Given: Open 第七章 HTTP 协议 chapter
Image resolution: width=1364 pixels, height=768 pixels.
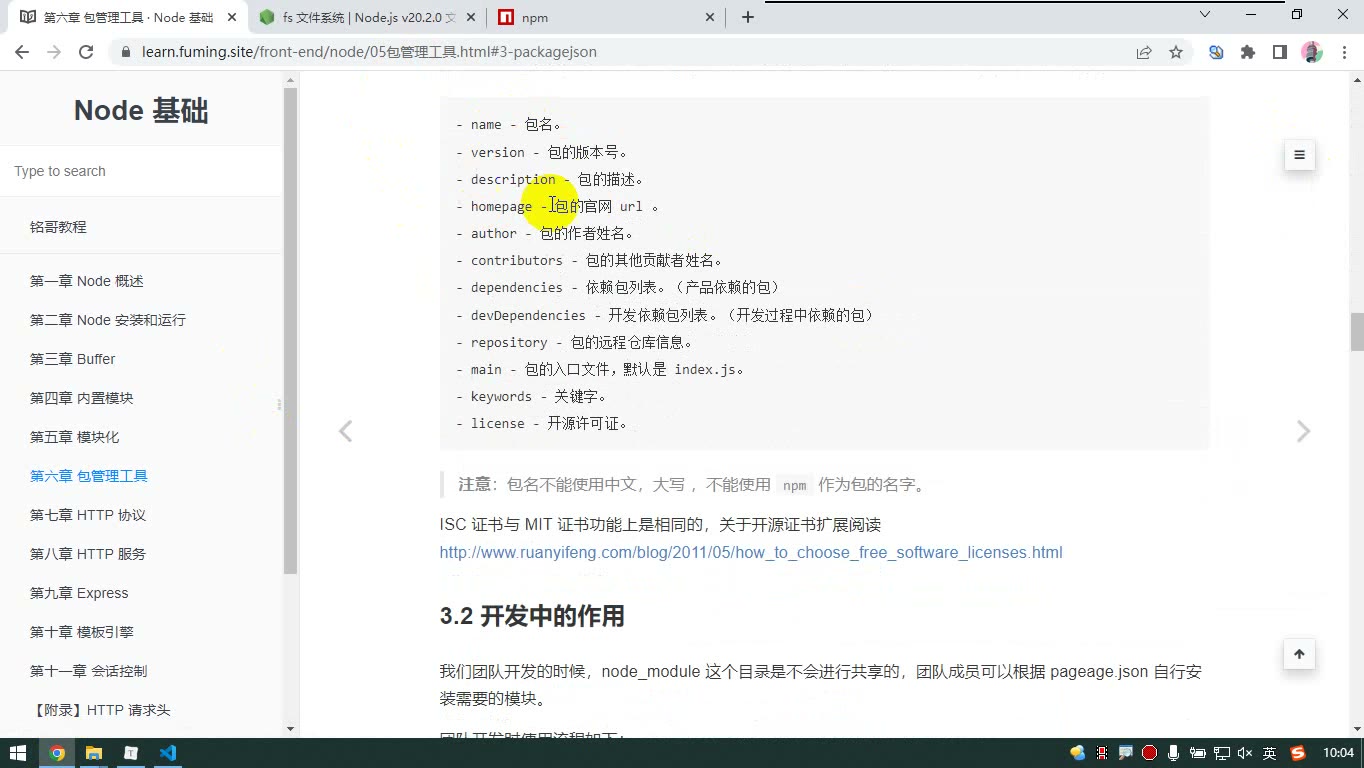Looking at the screenshot, I should click(88, 515).
